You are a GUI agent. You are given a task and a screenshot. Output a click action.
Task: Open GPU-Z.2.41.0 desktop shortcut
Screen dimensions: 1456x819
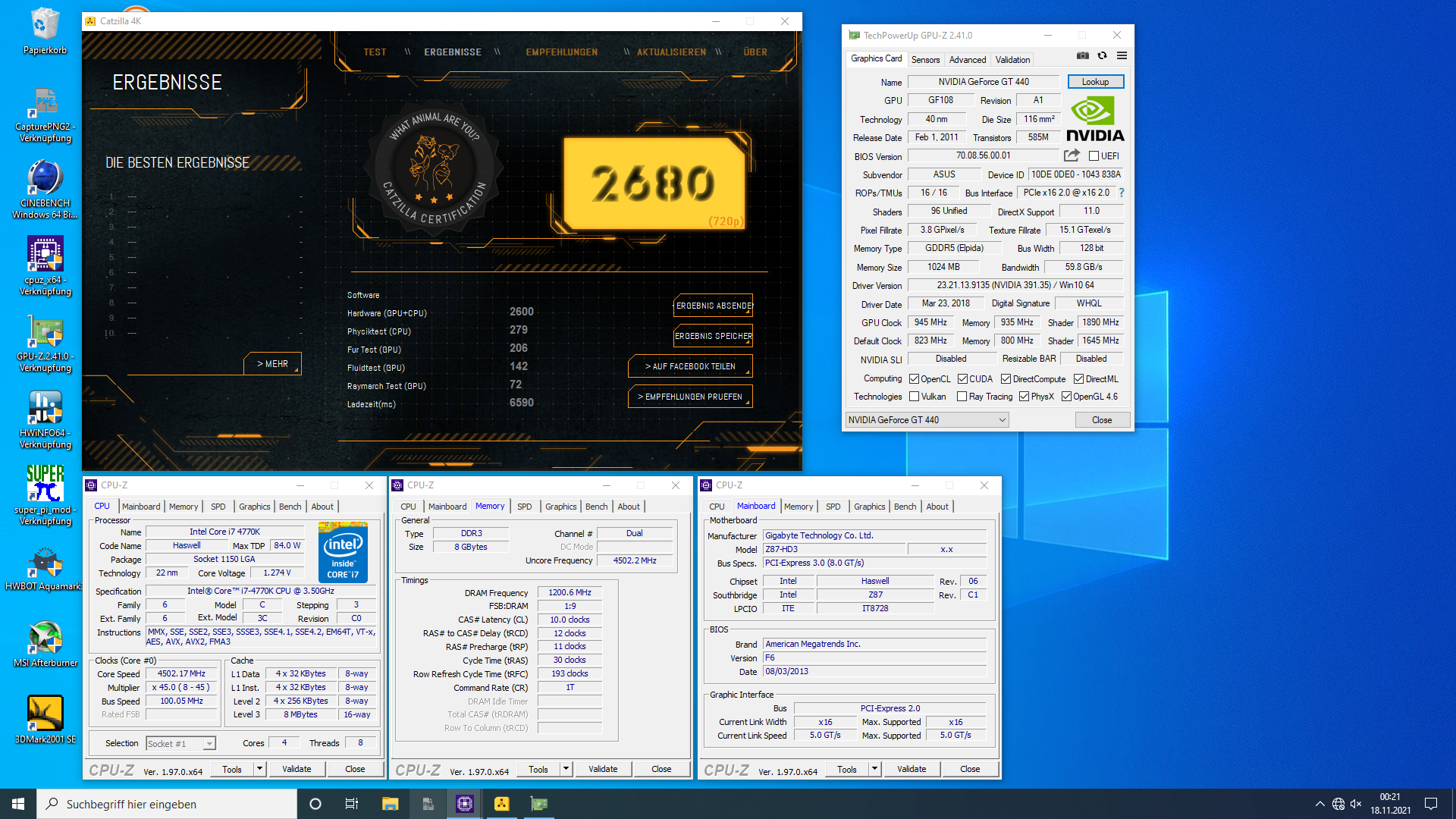click(x=45, y=343)
